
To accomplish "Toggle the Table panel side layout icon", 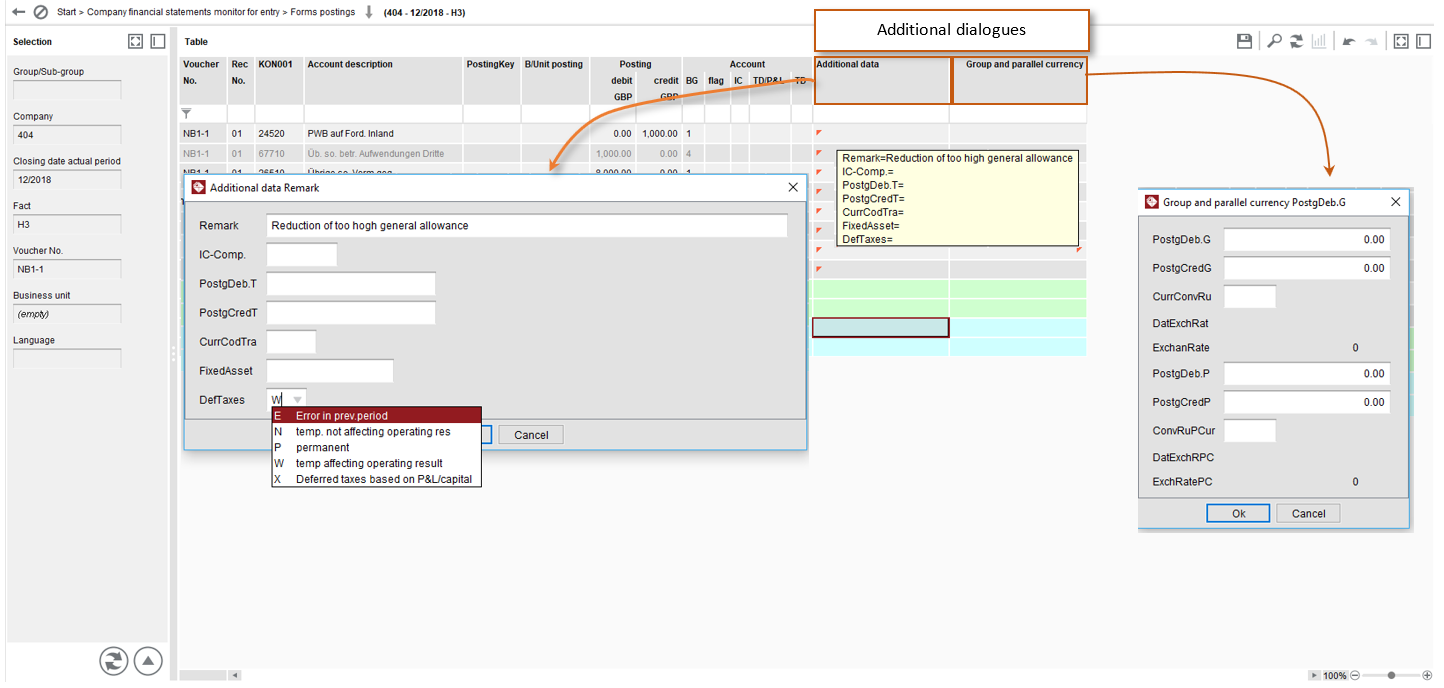I will [x=1423, y=41].
